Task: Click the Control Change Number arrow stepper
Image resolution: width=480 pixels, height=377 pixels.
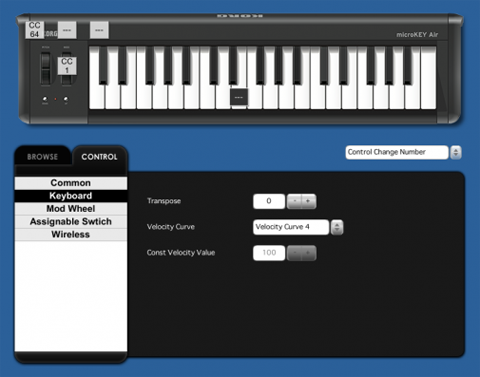Action: [456, 152]
